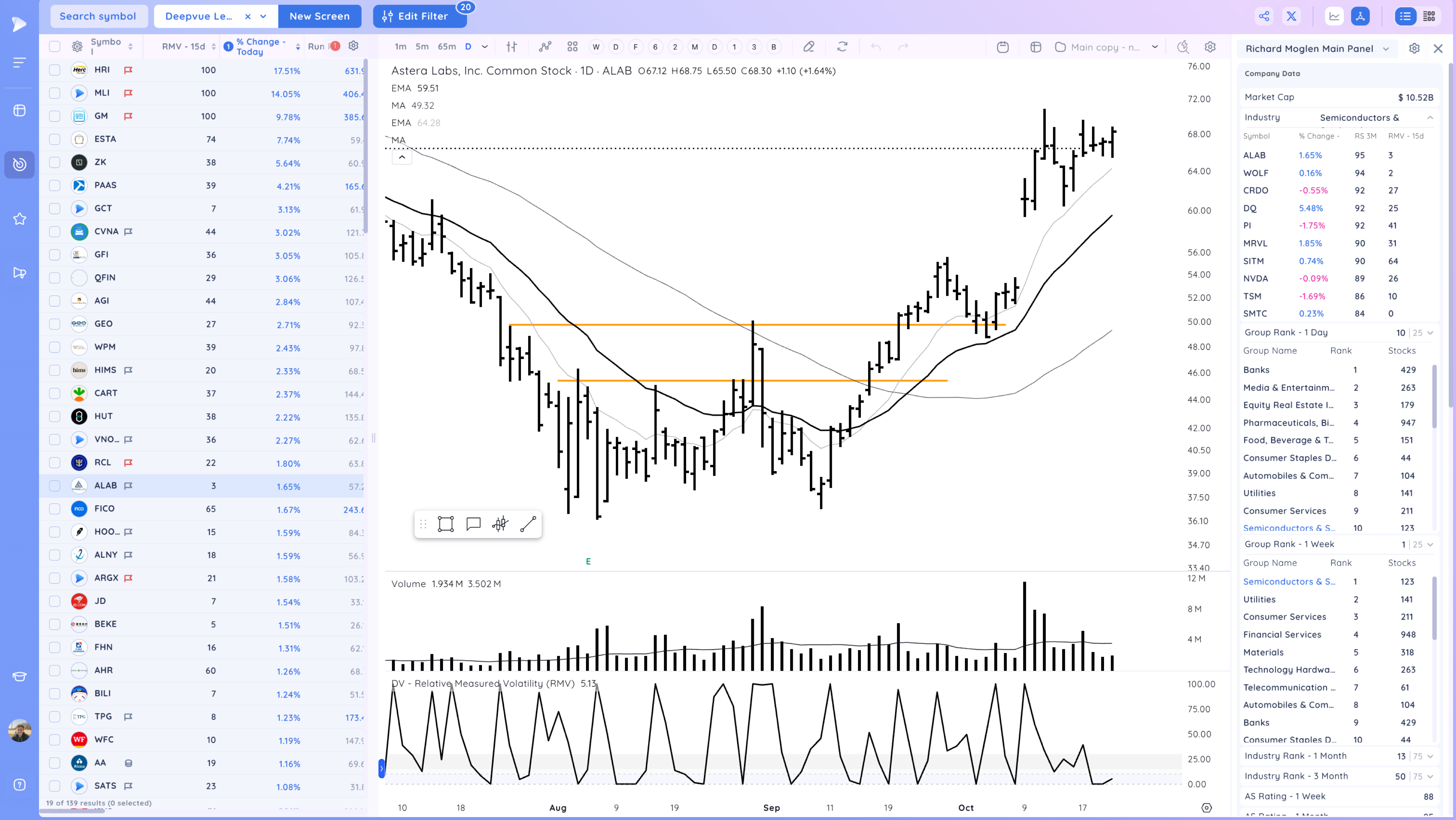
Task: Add a comment annotation tool
Action: [473, 524]
